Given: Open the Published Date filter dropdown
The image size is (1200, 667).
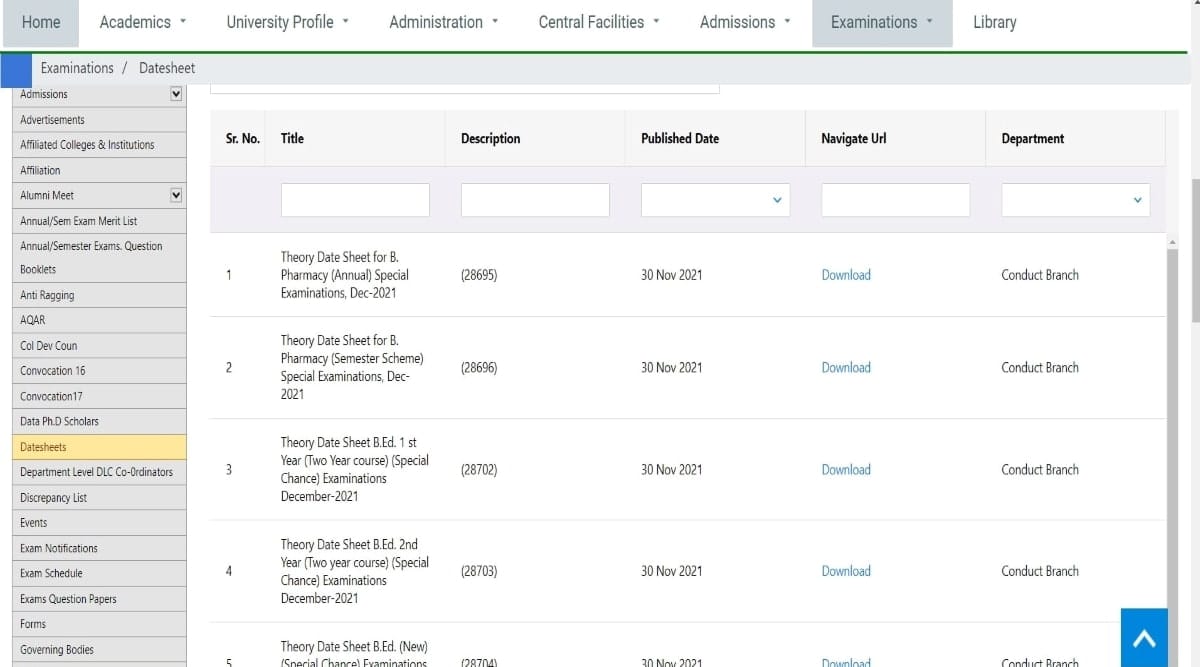Looking at the screenshot, I should tap(714, 200).
